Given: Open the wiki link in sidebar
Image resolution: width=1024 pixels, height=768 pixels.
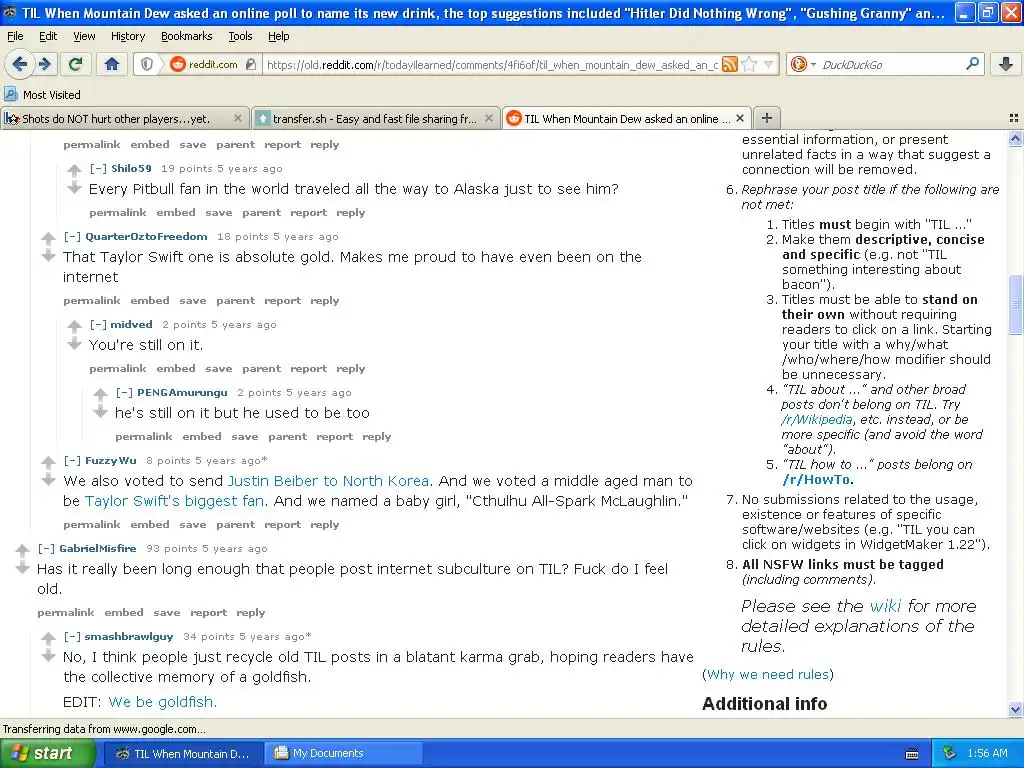Looking at the screenshot, I should [886, 606].
